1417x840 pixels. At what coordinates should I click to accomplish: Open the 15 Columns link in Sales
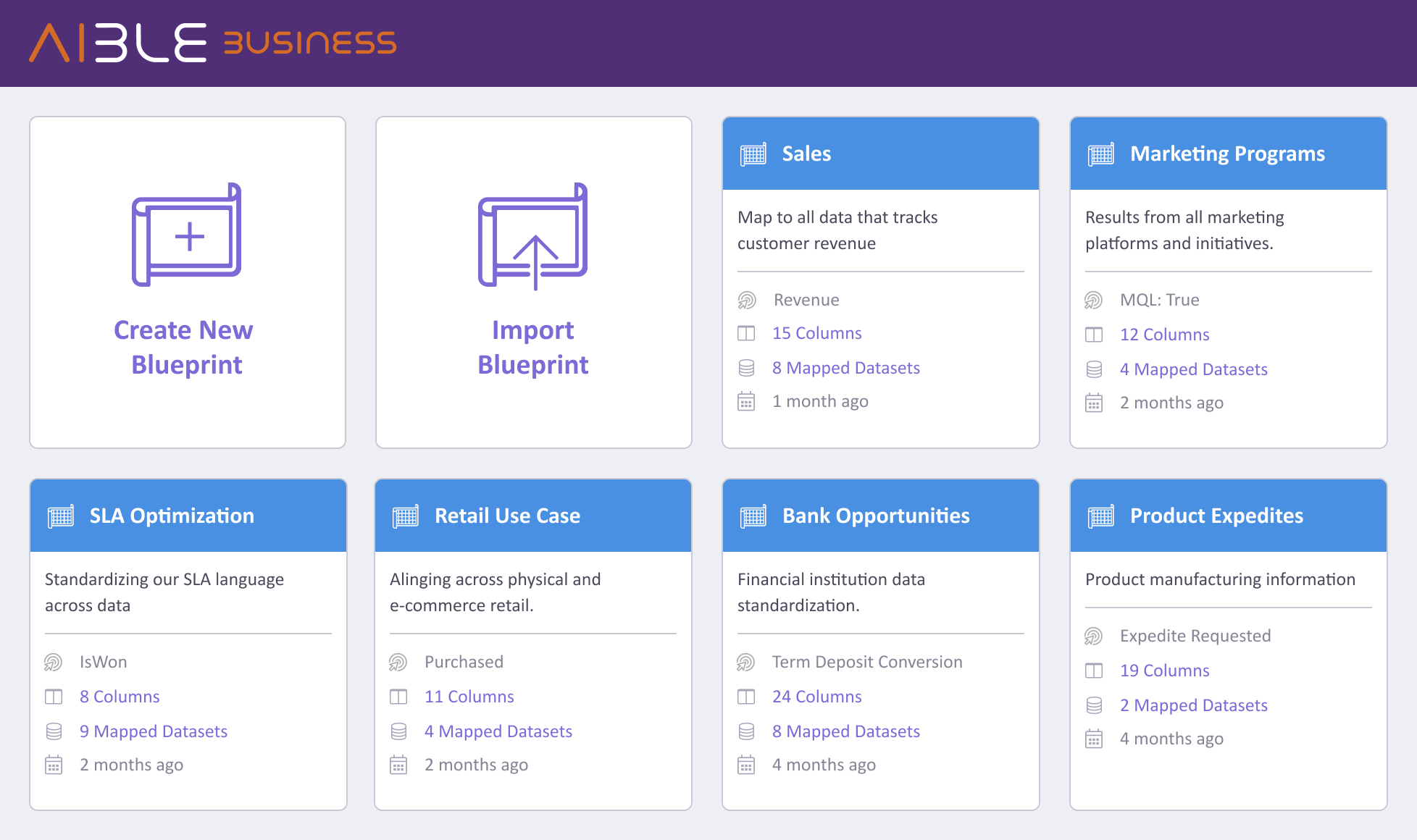pyautogui.click(x=816, y=333)
